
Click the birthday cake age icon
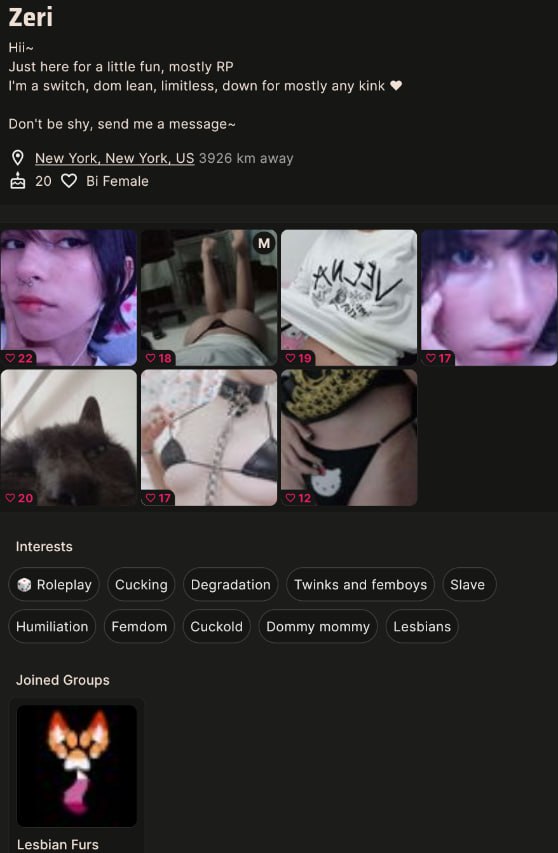pos(18,181)
